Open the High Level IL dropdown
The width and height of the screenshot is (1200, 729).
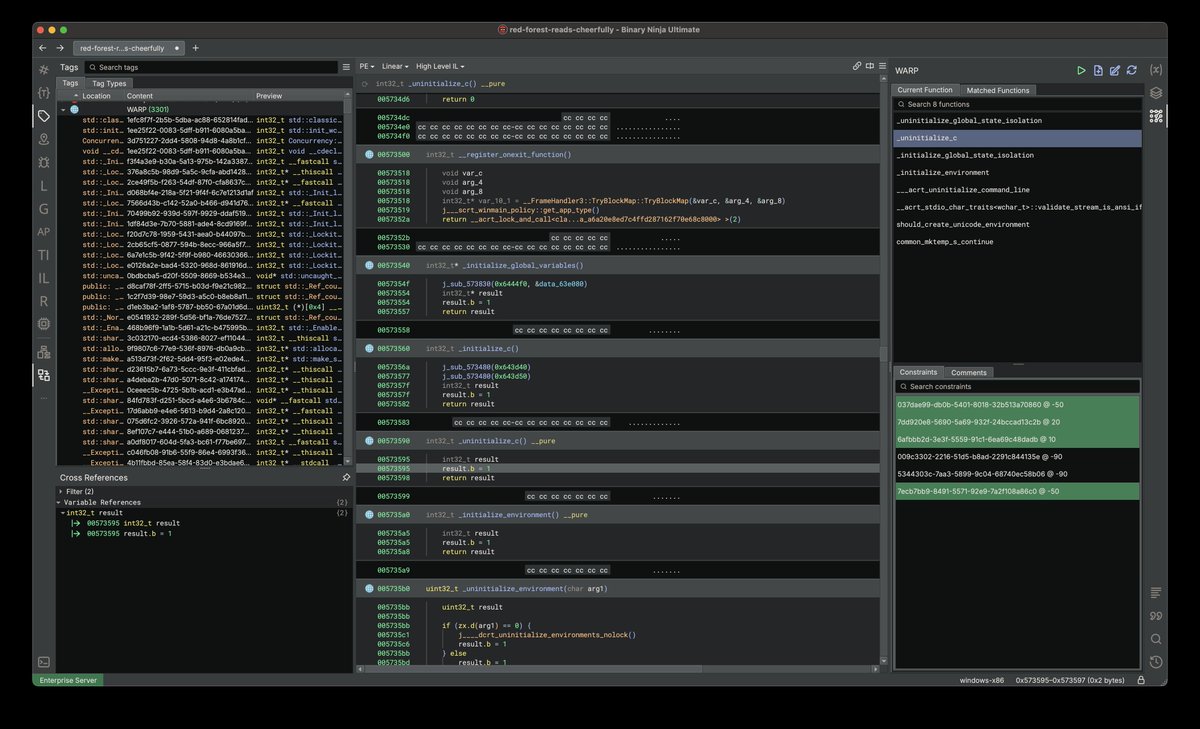coord(442,66)
